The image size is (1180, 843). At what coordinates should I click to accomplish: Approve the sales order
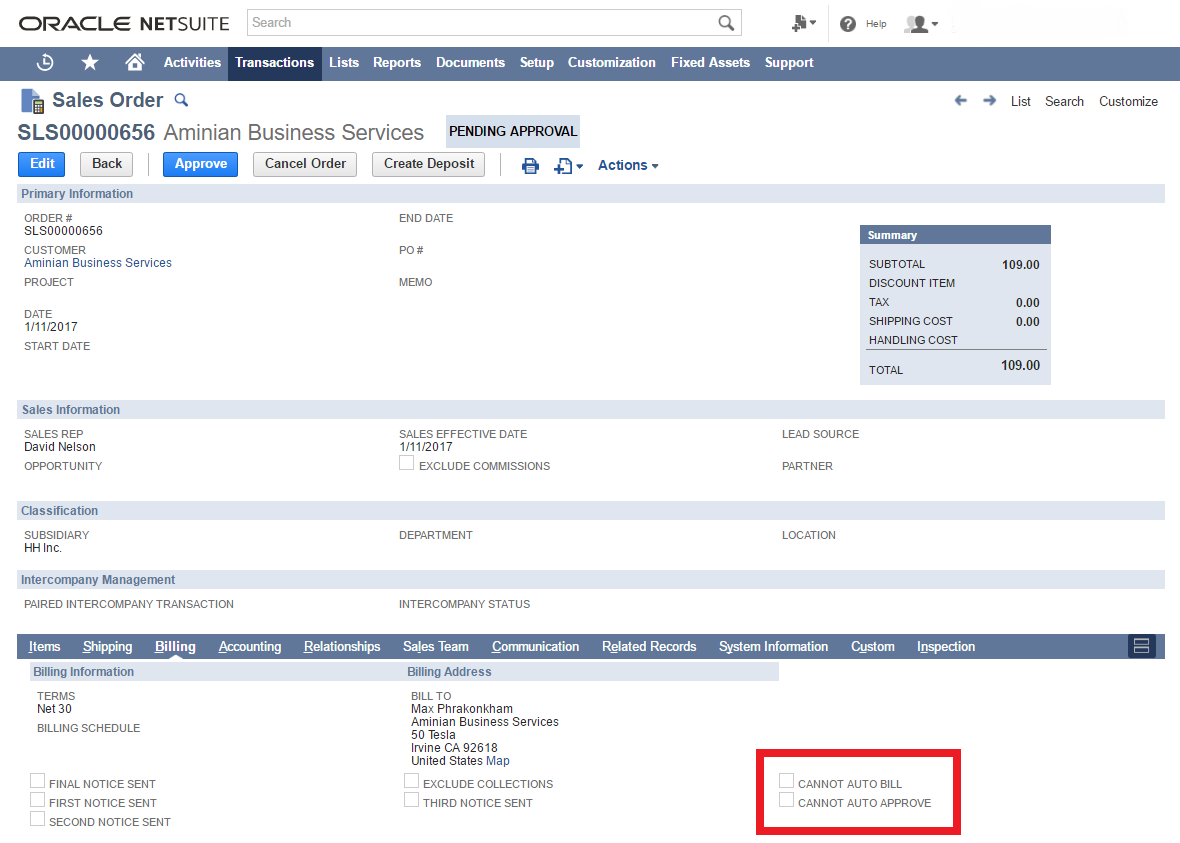click(x=200, y=164)
